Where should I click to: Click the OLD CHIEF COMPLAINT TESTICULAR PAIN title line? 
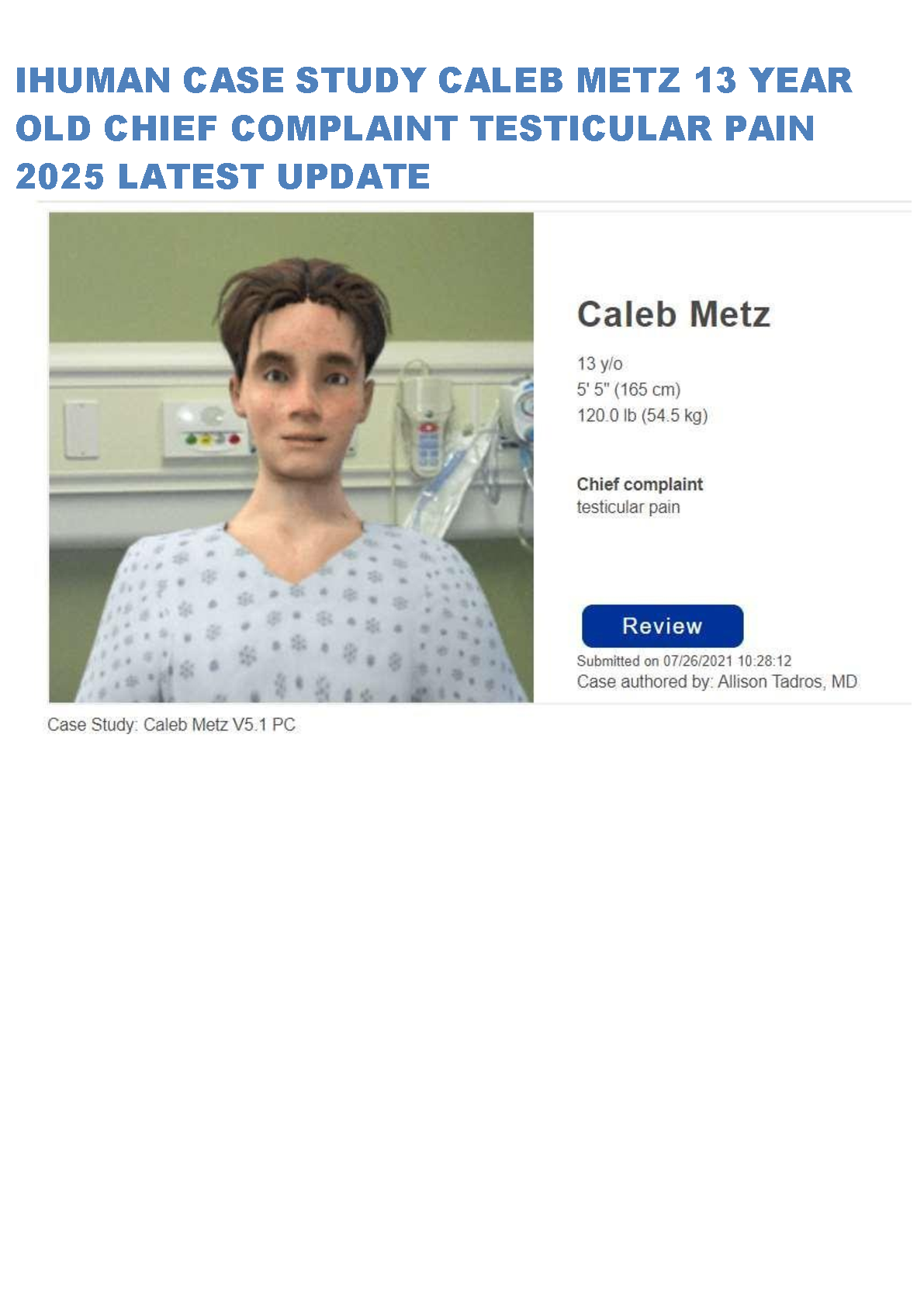pos(415,128)
